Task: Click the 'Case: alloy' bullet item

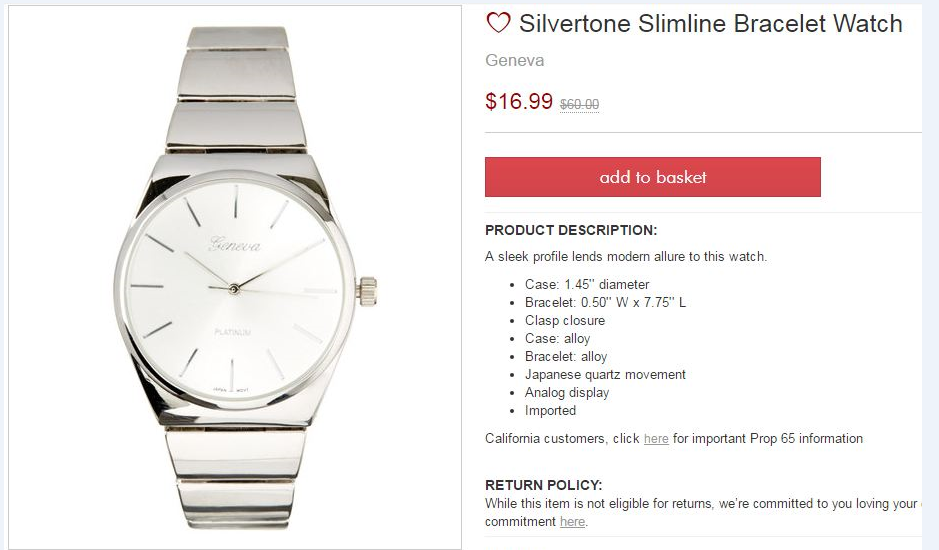Action: point(557,339)
